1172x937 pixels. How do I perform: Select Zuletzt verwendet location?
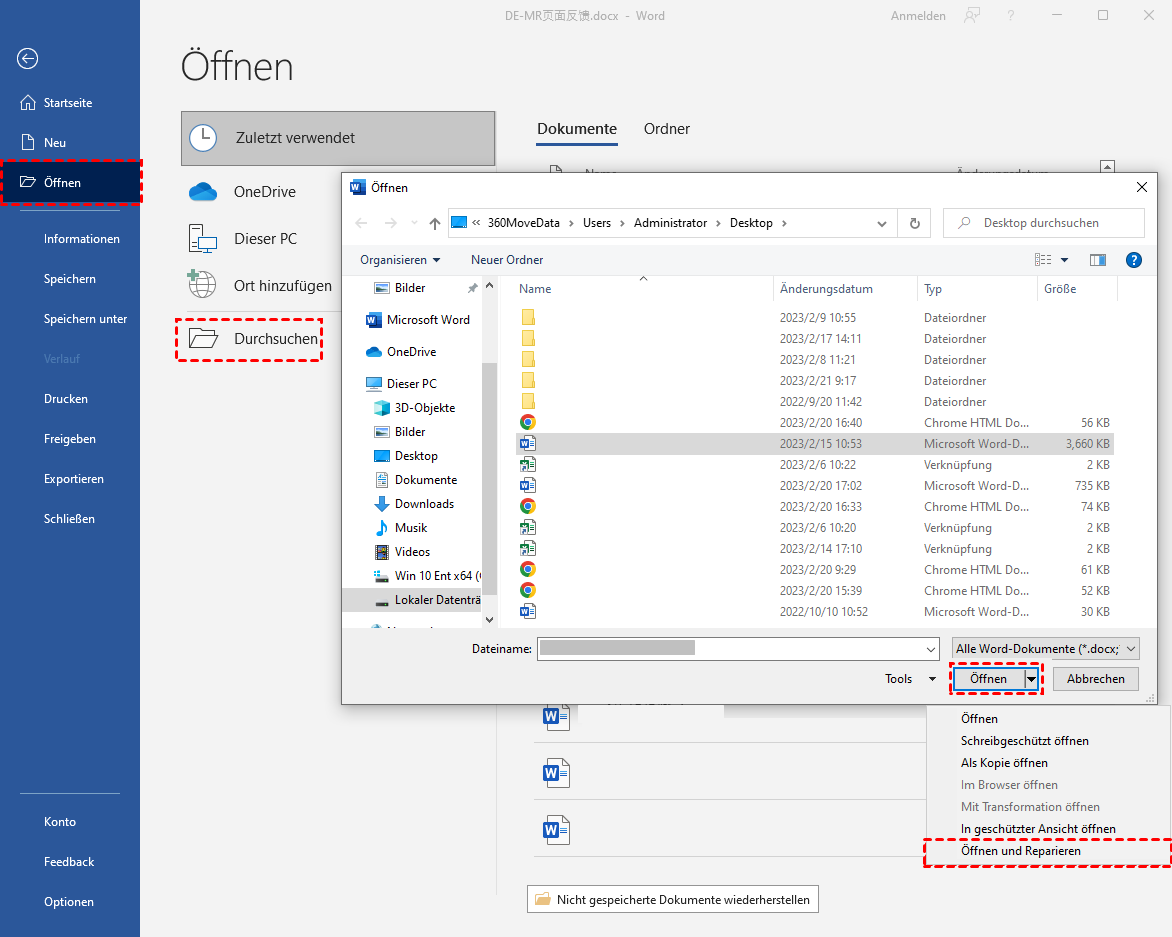pyautogui.click(x=338, y=138)
